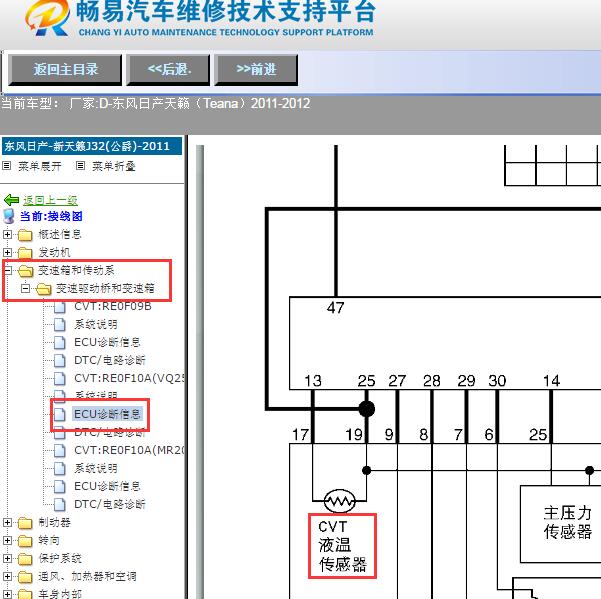The width and height of the screenshot is (601, 599).
Task: Click the page icon of 系统说明 under CVT:RE0F09B
Action: click(59, 325)
